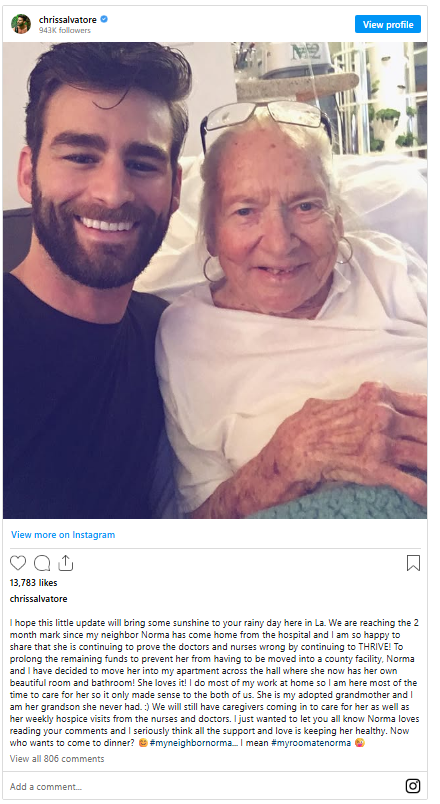Like the post with the heart icon
440x804 pixels.
click(x=18, y=563)
